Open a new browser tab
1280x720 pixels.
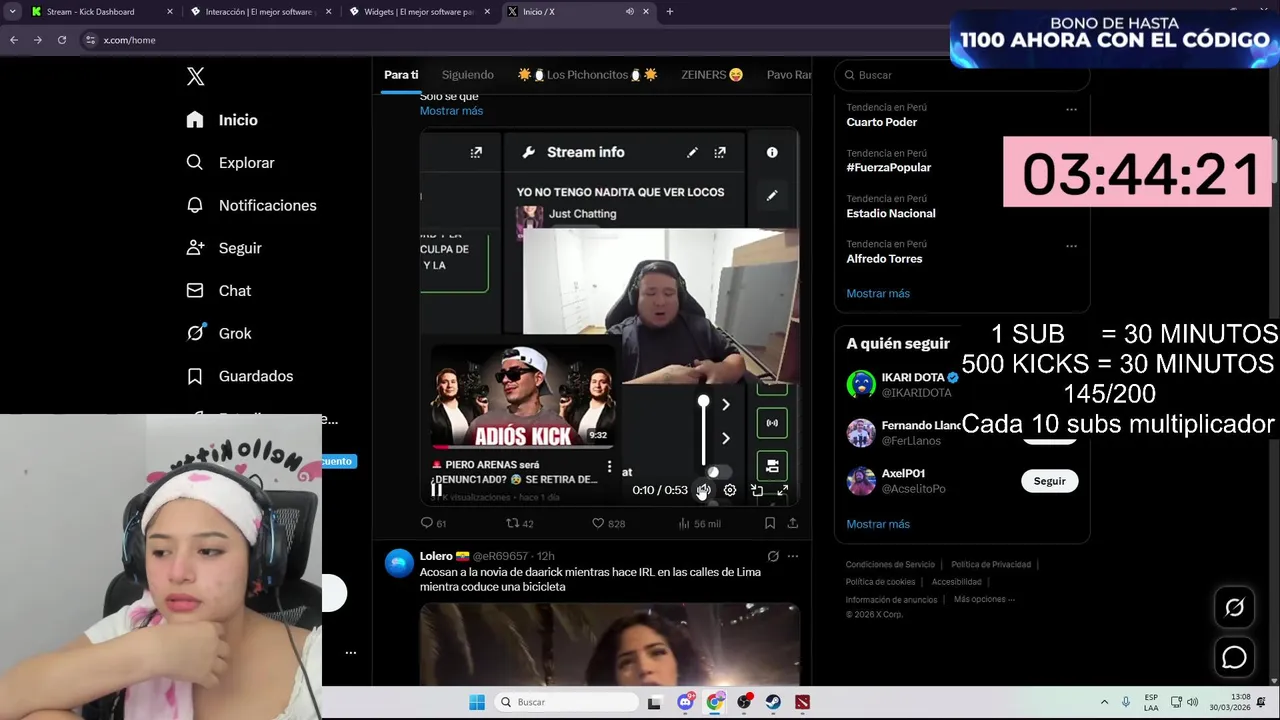coord(669,12)
